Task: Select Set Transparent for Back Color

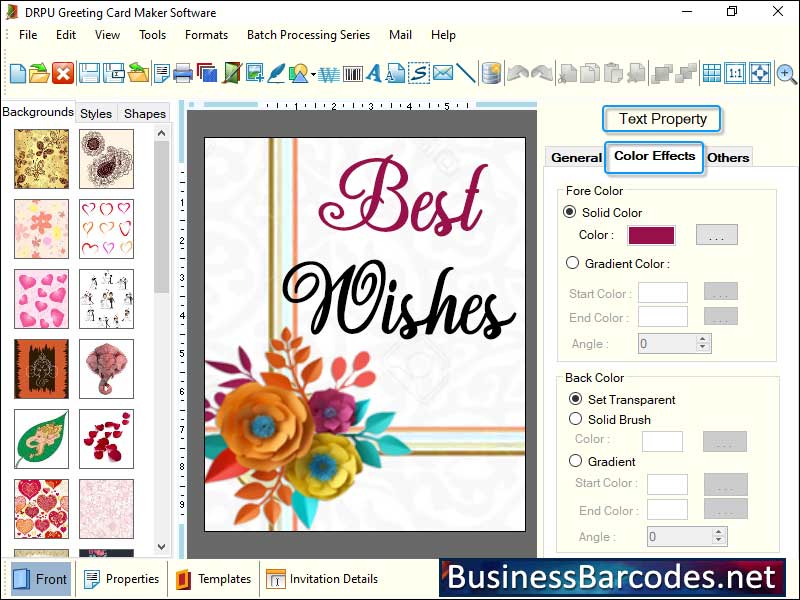Action: [575, 399]
